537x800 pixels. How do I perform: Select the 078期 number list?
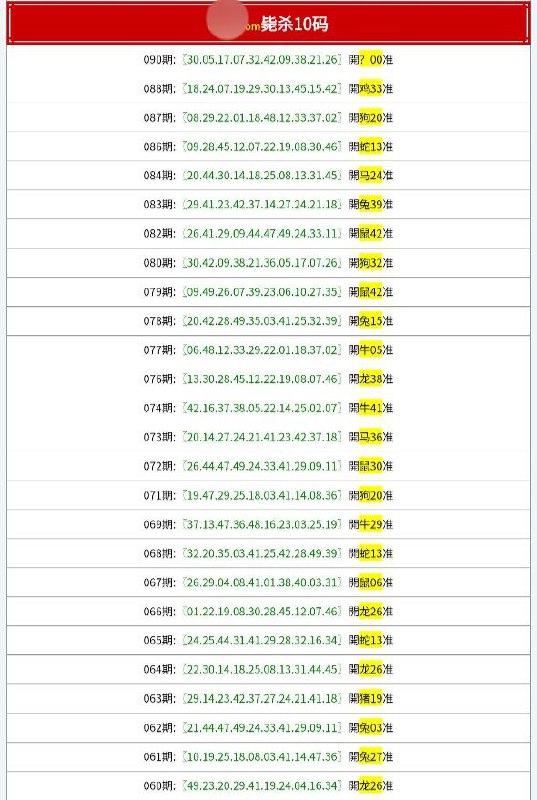tap(262, 321)
